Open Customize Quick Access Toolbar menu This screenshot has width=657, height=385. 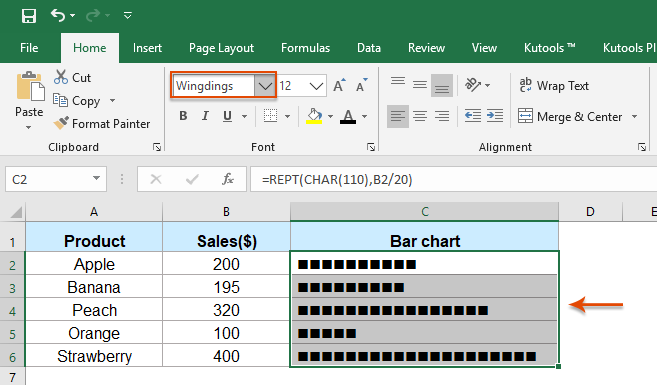coord(128,16)
